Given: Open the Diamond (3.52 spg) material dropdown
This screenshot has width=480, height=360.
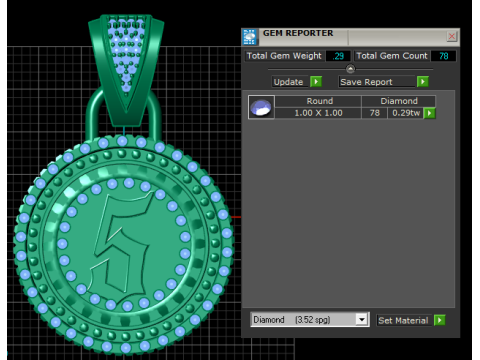Looking at the screenshot, I should coord(361,320).
